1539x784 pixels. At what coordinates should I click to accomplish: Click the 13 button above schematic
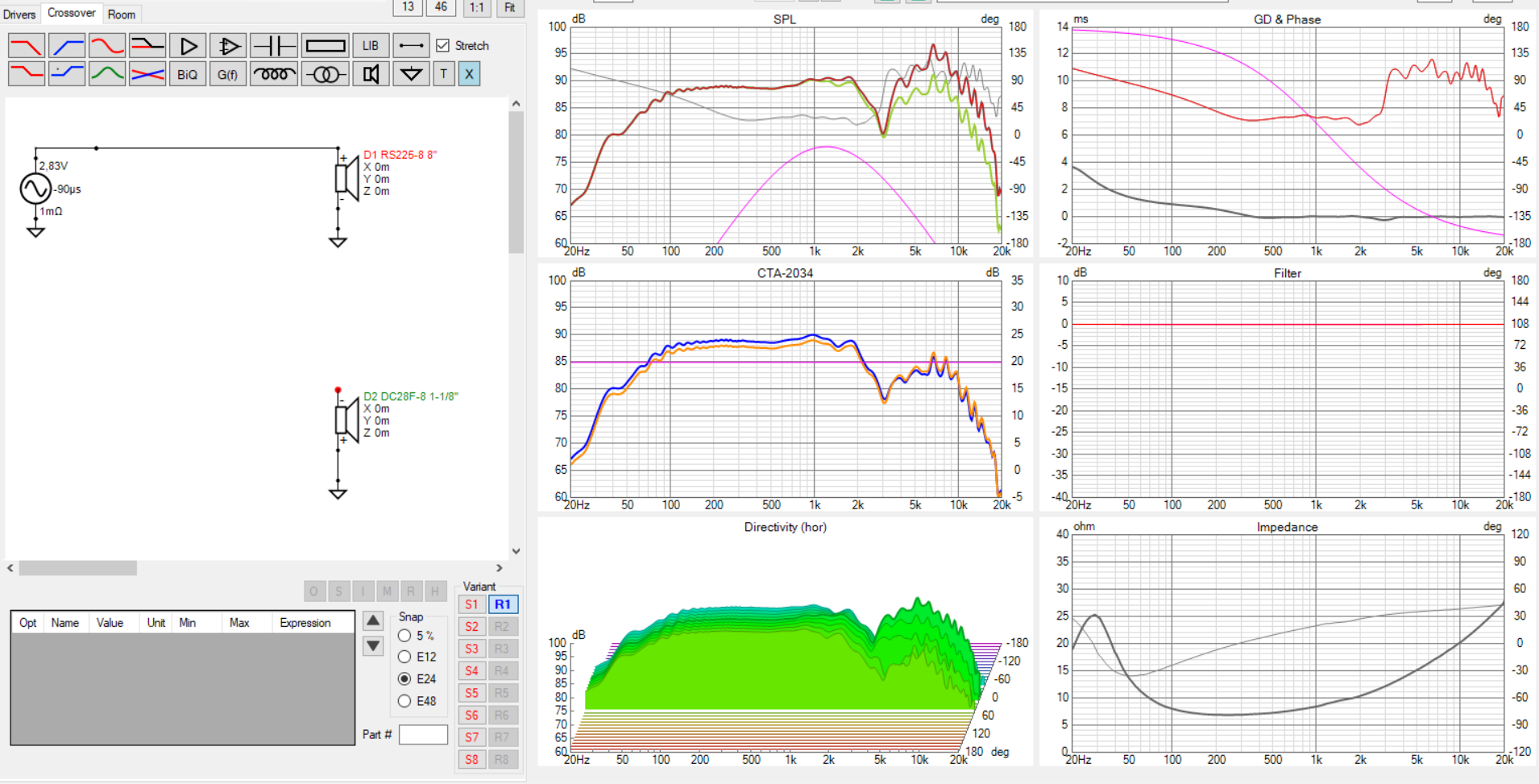coord(409,7)
